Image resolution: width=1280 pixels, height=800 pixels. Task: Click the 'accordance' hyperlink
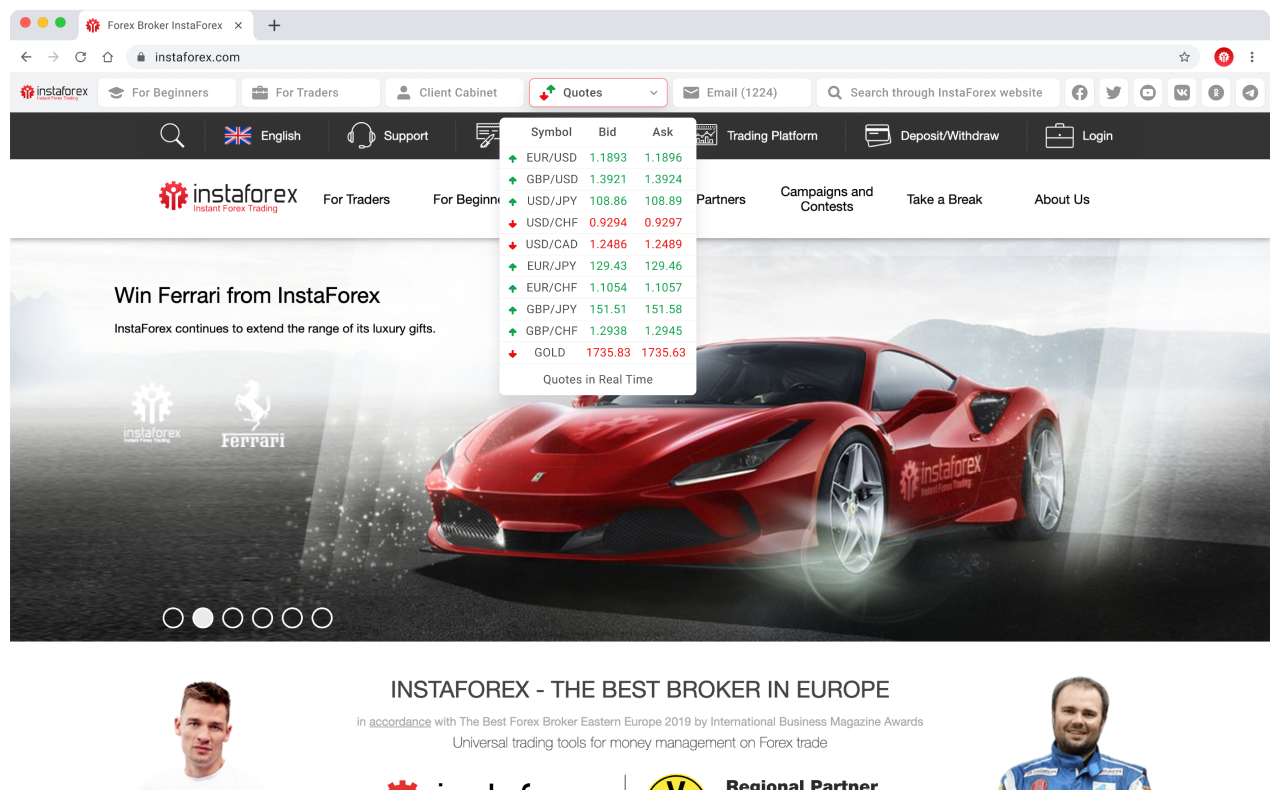coord(400,721)
